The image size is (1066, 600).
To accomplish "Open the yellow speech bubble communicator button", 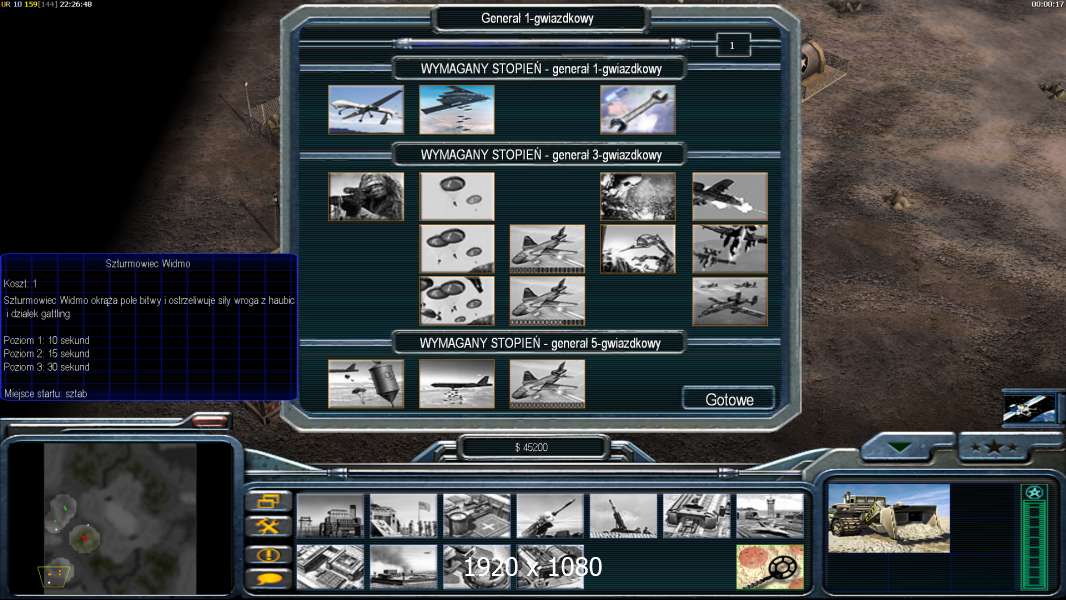I will tap(269, 579).
